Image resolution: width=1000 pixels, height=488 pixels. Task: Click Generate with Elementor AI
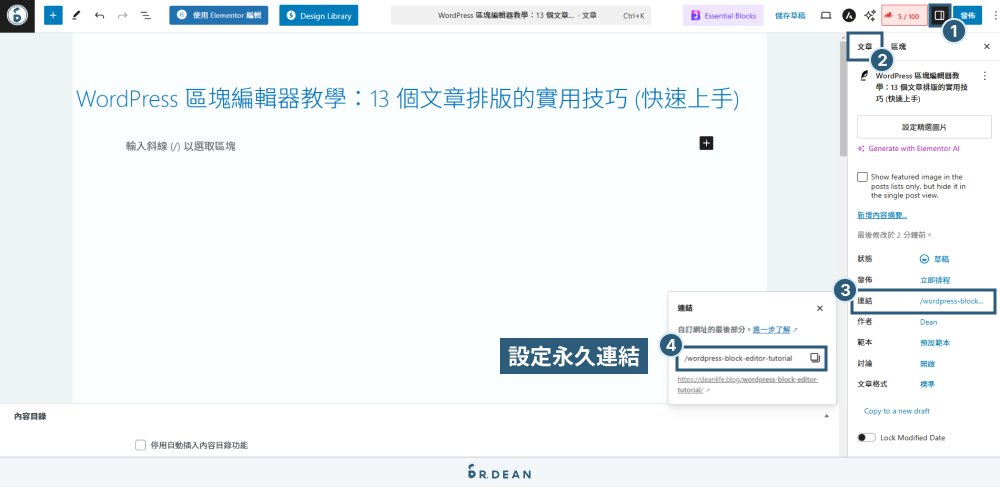[909, 148]
